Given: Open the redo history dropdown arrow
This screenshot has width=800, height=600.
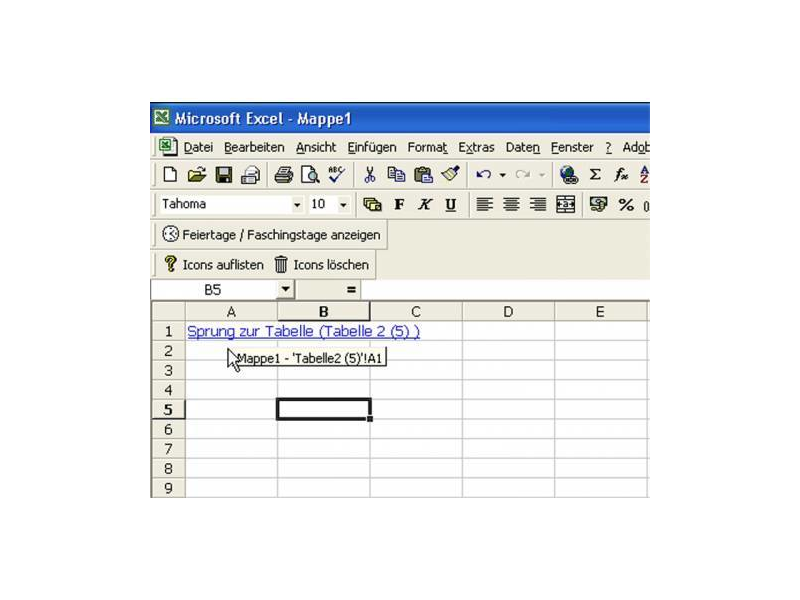Looking at the screenshot, I should pyautogui.click(x=542, y=176).
